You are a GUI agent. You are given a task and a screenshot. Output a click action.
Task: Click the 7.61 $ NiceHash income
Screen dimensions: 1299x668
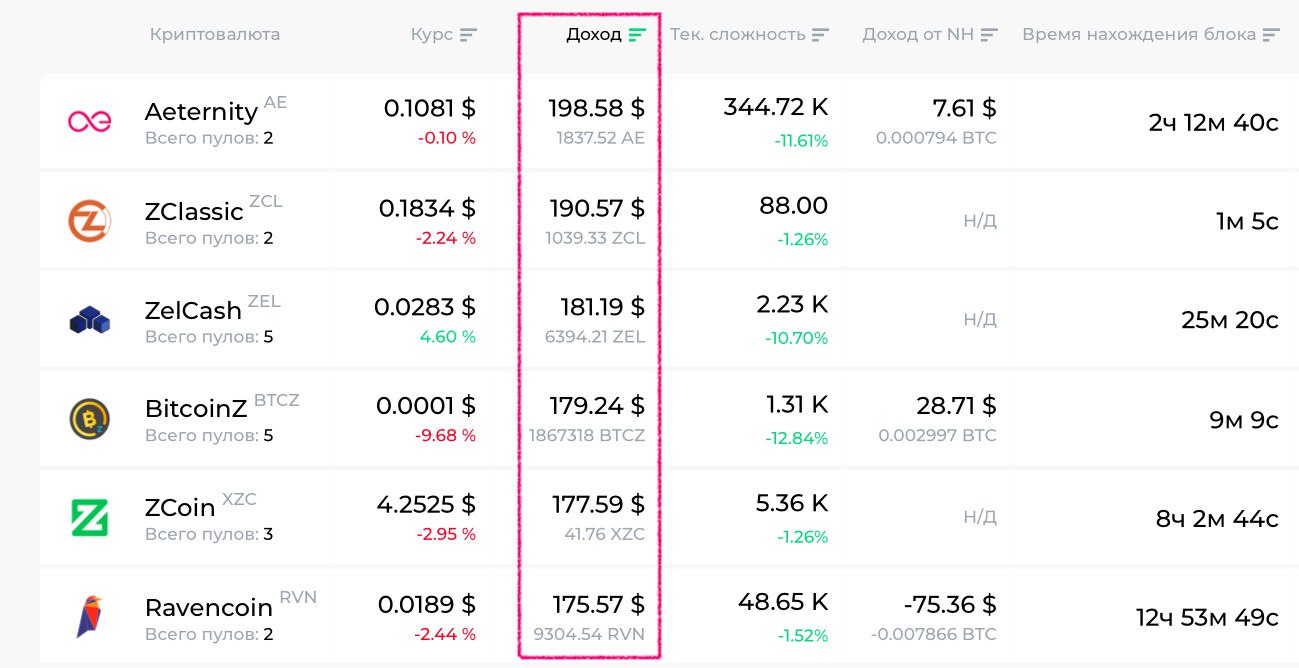[964, 108]
